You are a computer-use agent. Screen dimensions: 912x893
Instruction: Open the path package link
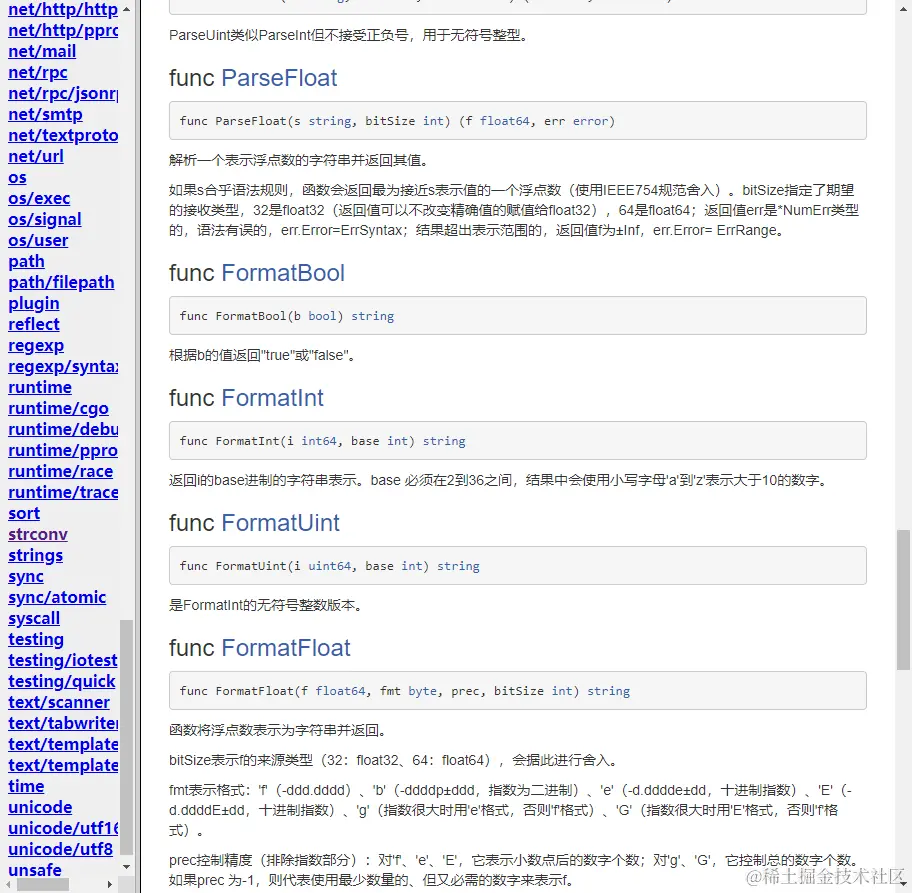point(26,262)
